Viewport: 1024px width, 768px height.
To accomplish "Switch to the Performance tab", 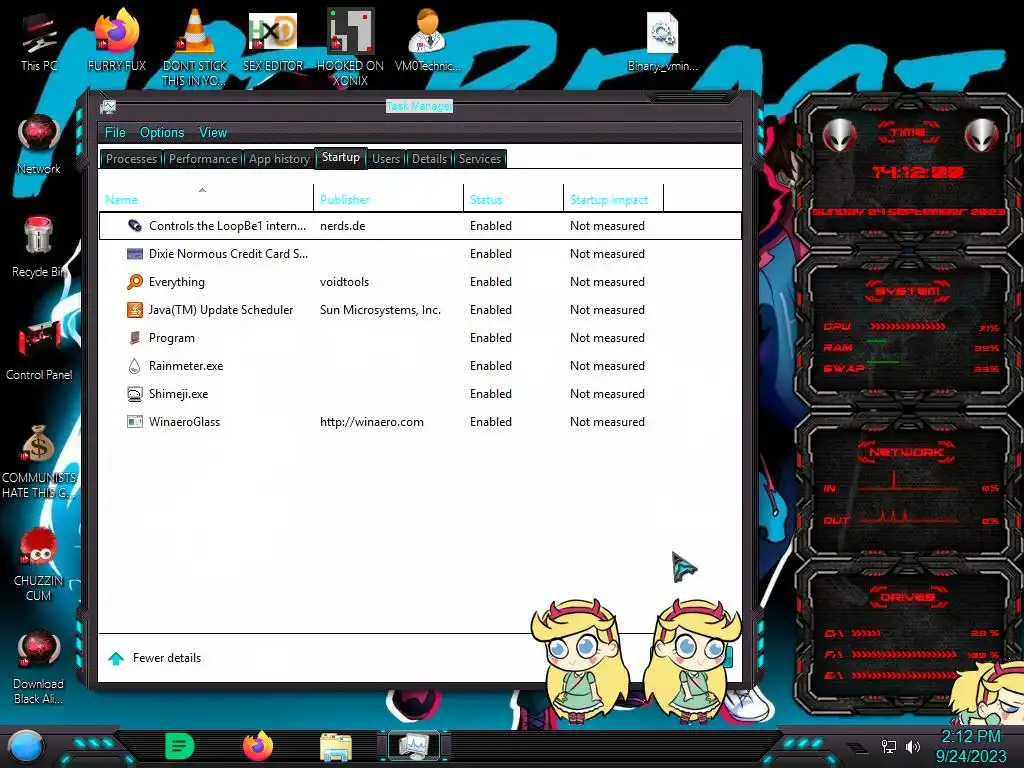I will pyautogui.click(x=203, y=159).
